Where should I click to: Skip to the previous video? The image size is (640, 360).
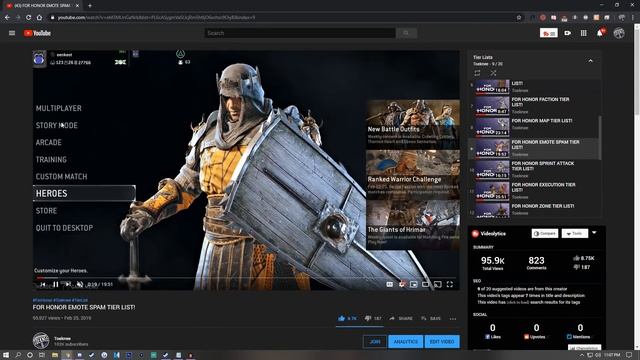click(43, 284)
